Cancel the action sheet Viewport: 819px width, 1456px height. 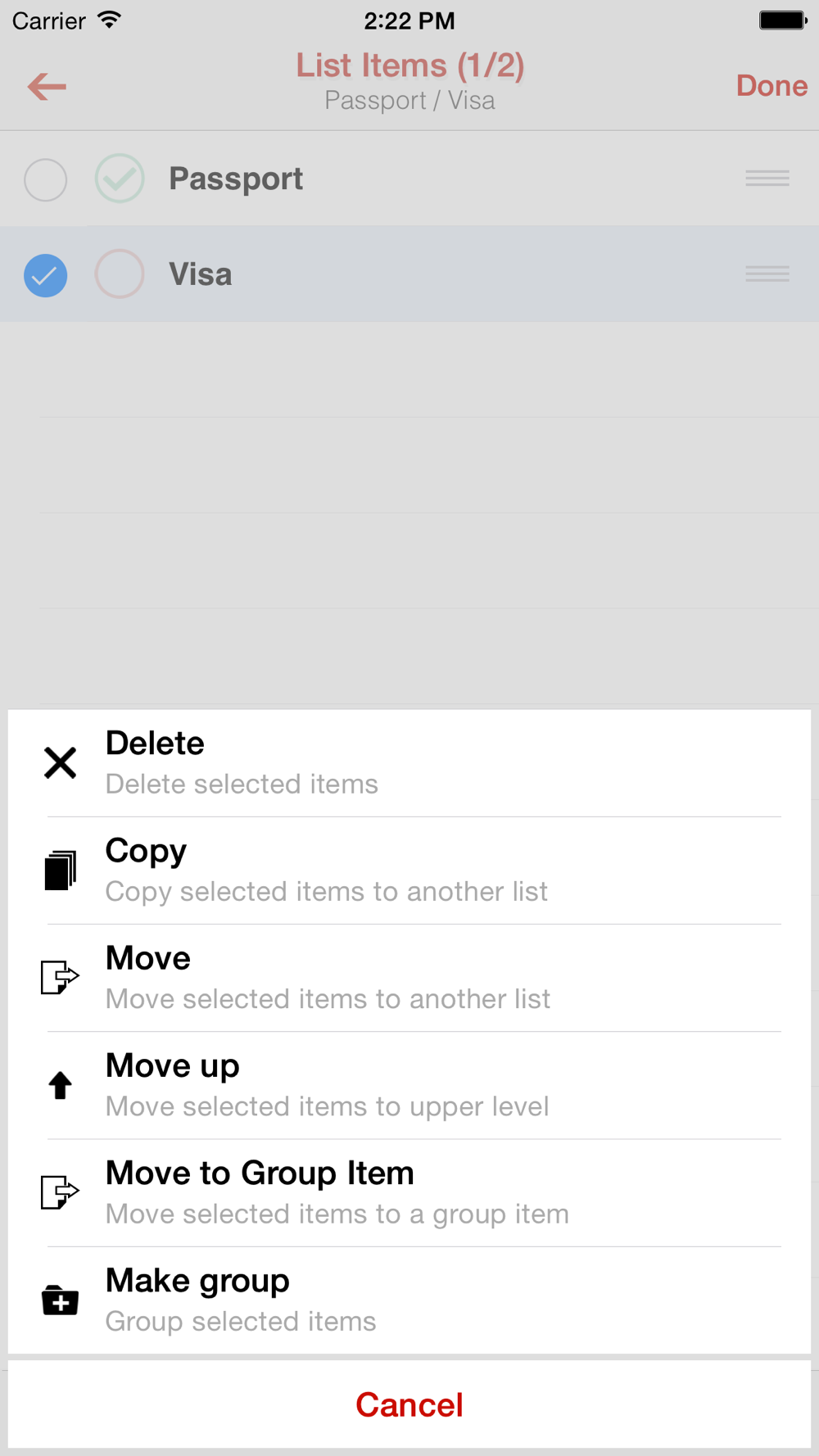point(409,1404)
